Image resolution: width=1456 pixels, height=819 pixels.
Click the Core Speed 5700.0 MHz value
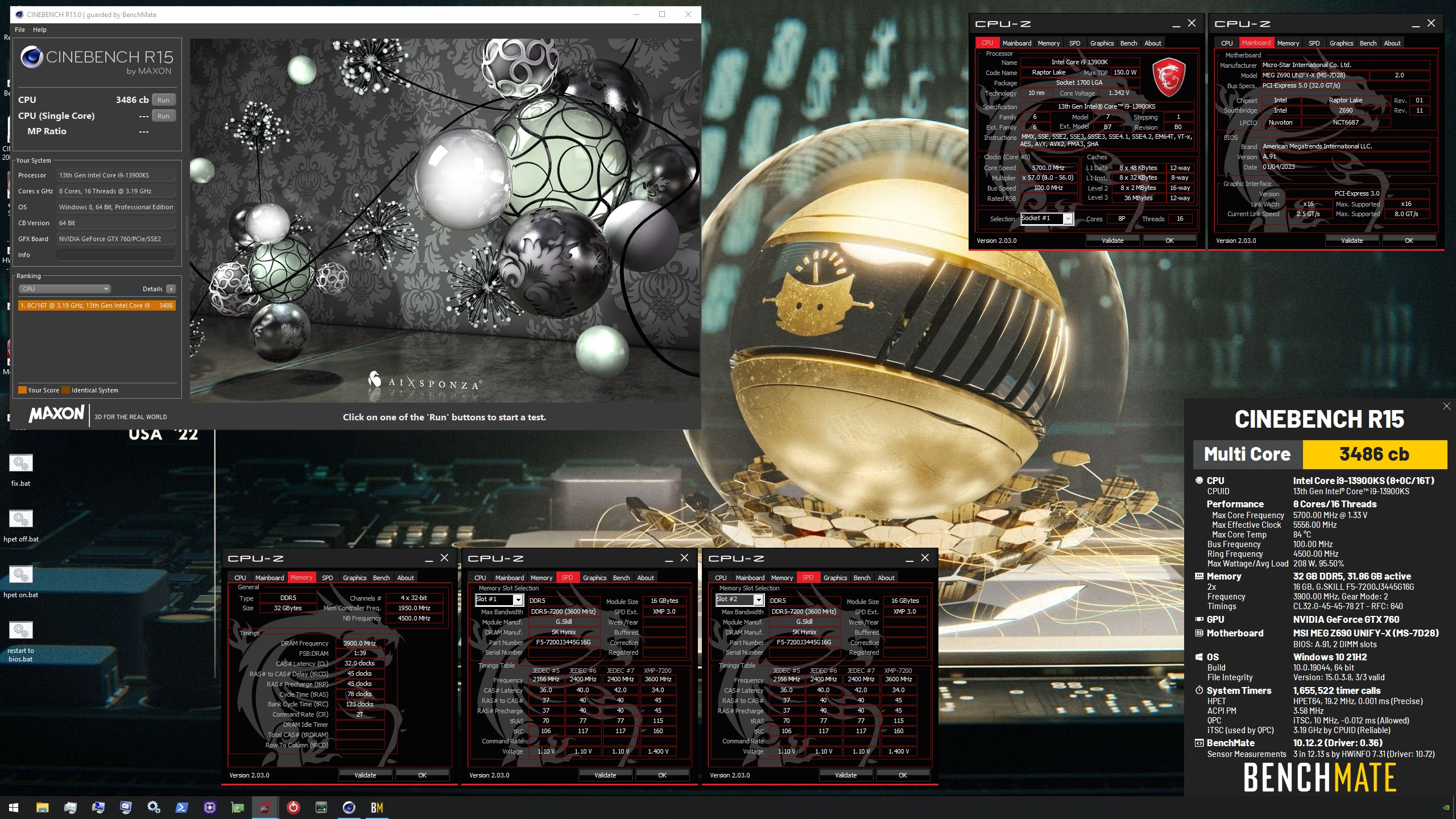click(x=1048, y=168)
